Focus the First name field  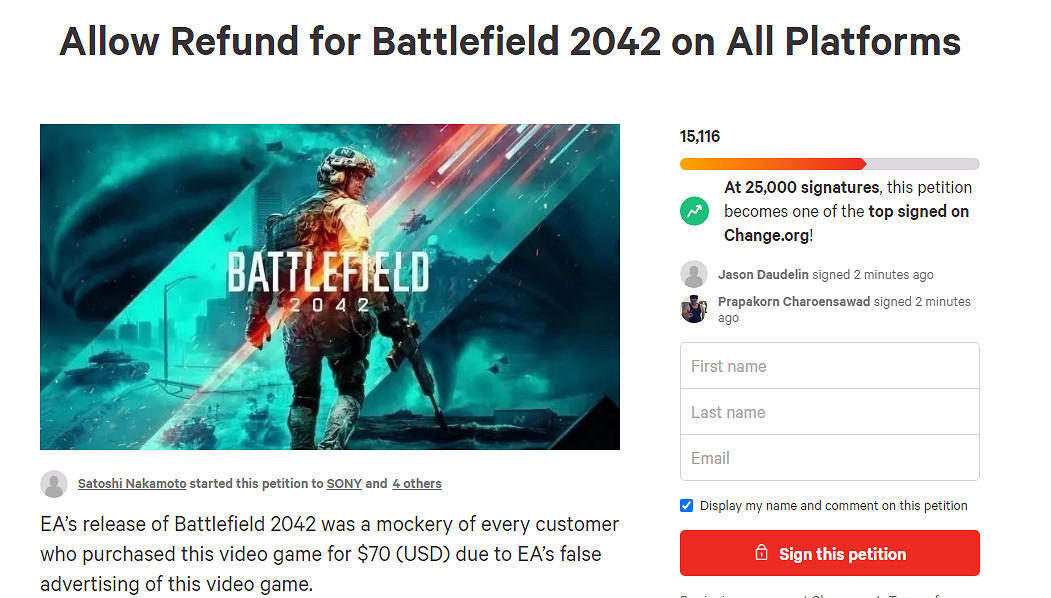tap(829, 366)
